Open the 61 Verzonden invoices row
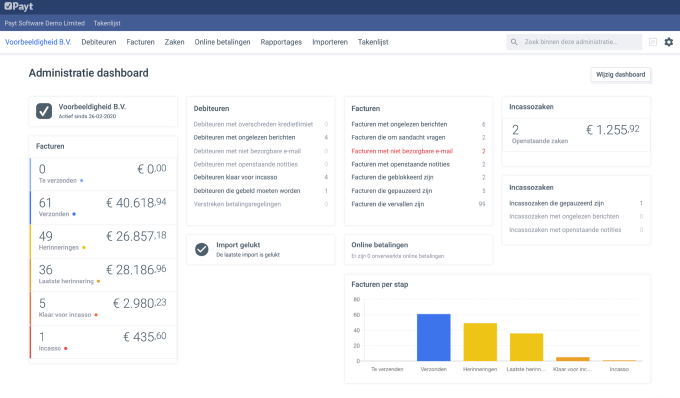The width and height of the screenshot is (680, 398). [103, 208]
